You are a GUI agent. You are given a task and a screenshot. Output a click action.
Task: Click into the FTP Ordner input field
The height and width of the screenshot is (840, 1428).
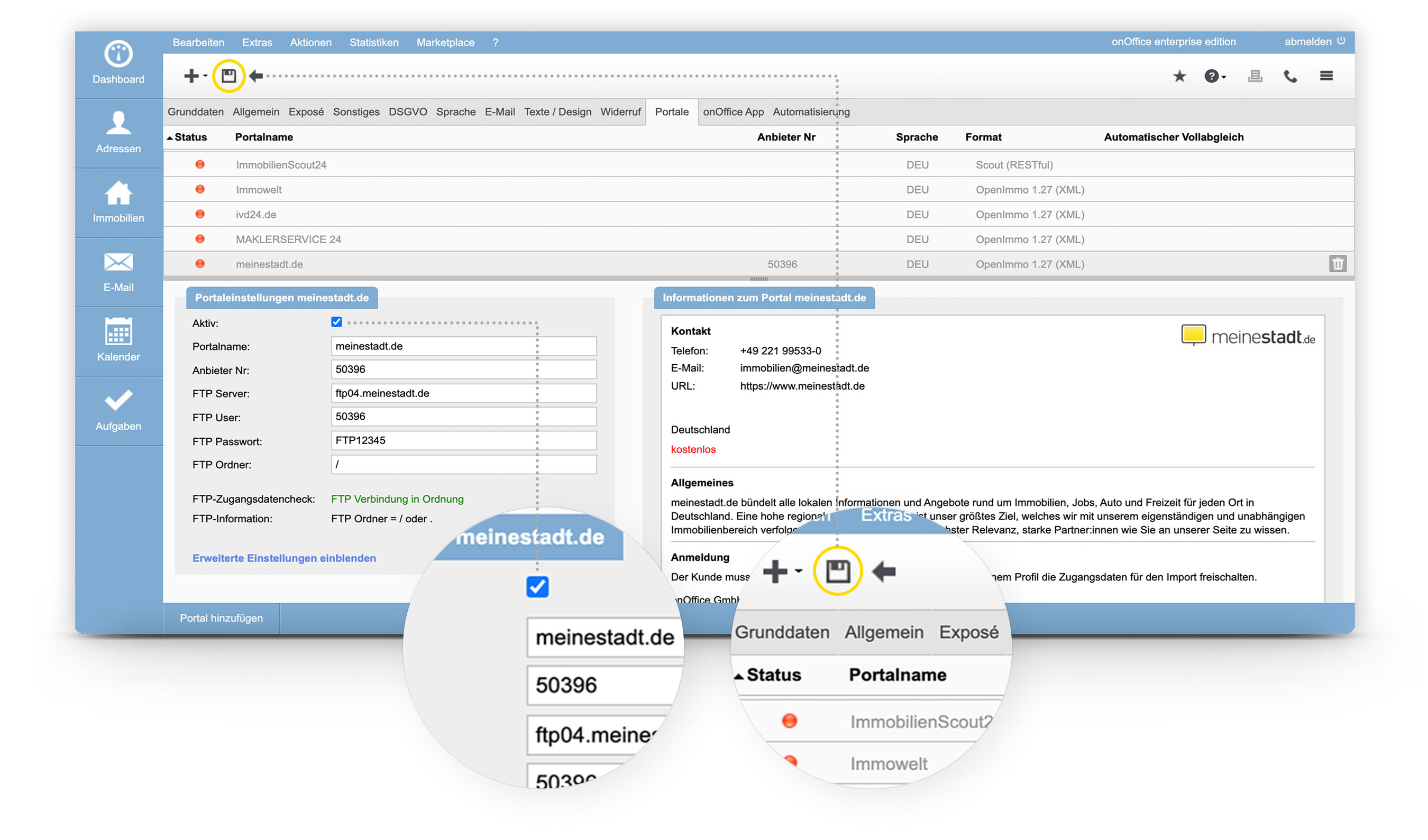coord(464,465)
